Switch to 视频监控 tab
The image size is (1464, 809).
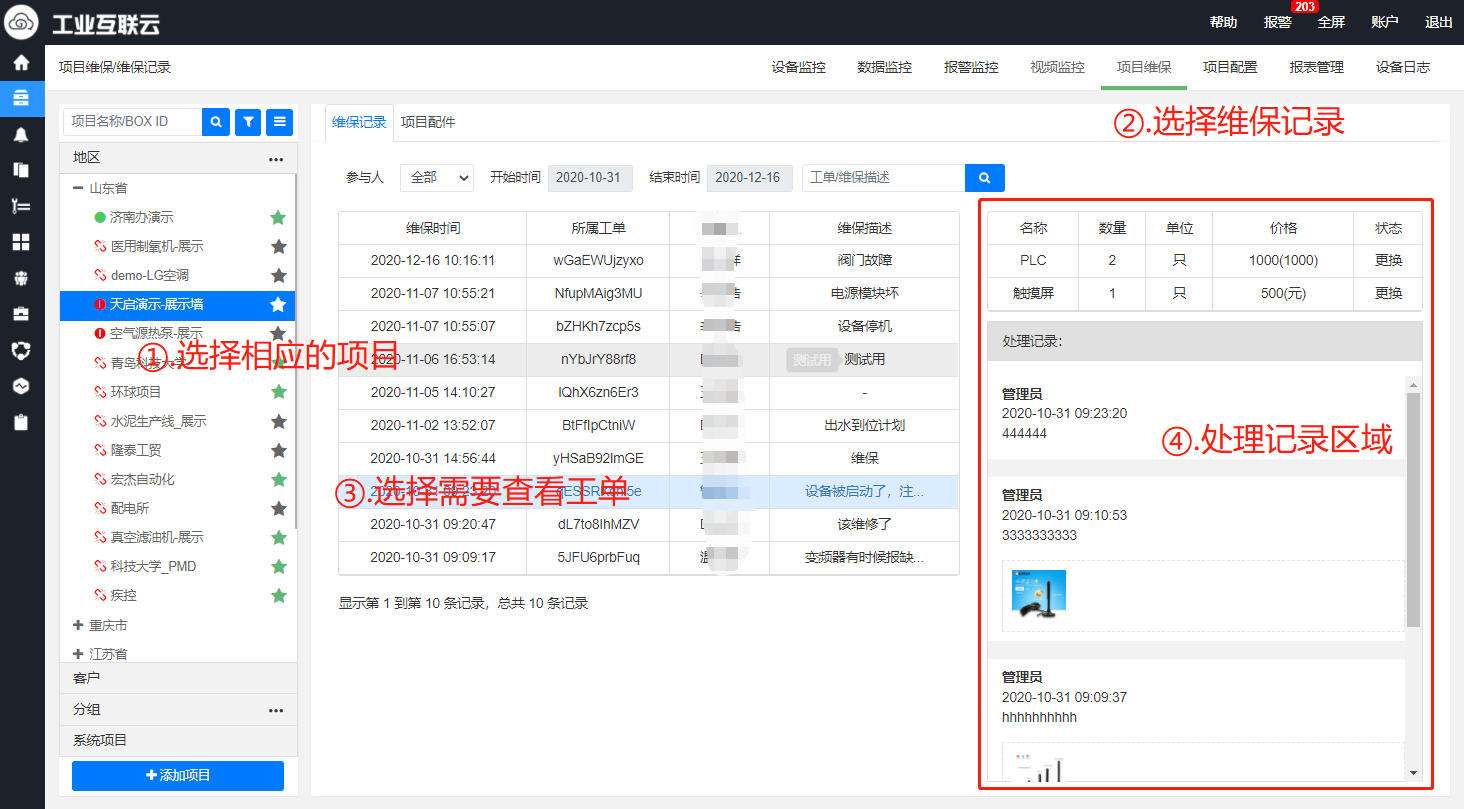(1058, 67)
